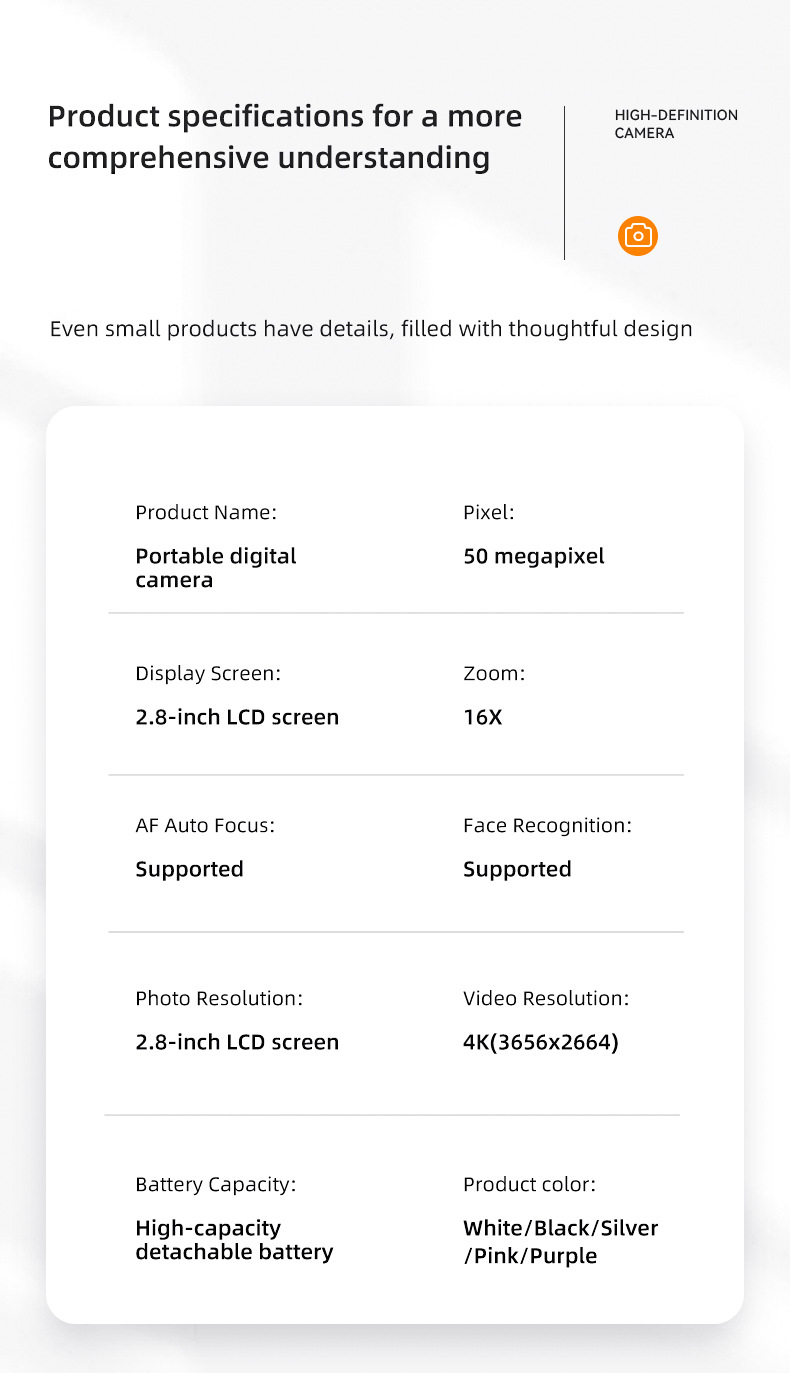This screenshot has height=1373, width=790.
Task: Select "Supported" under AF Auto Focus
Action: point(190,869)
